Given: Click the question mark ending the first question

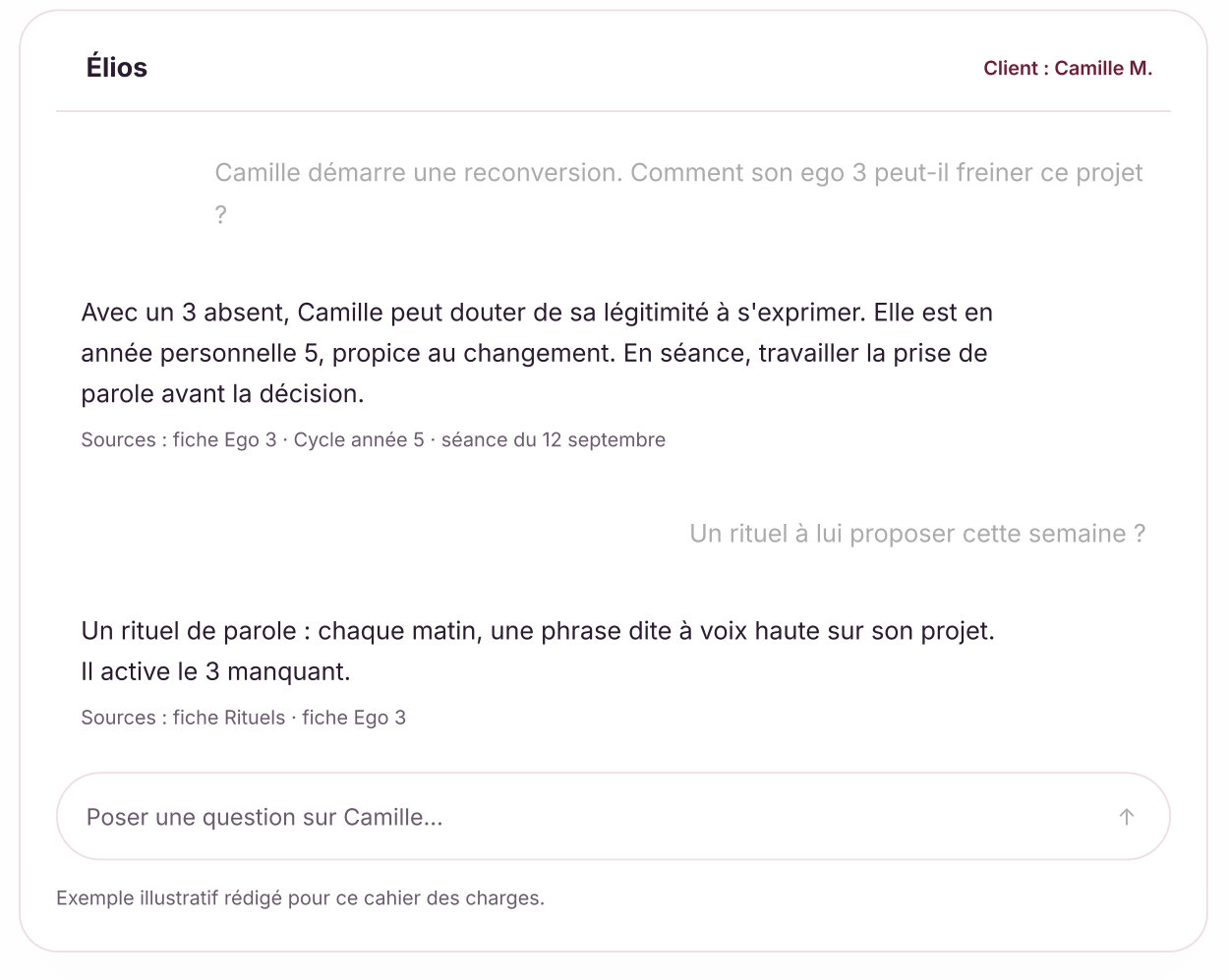Looking at the screenshot, I should click(221, 214).
